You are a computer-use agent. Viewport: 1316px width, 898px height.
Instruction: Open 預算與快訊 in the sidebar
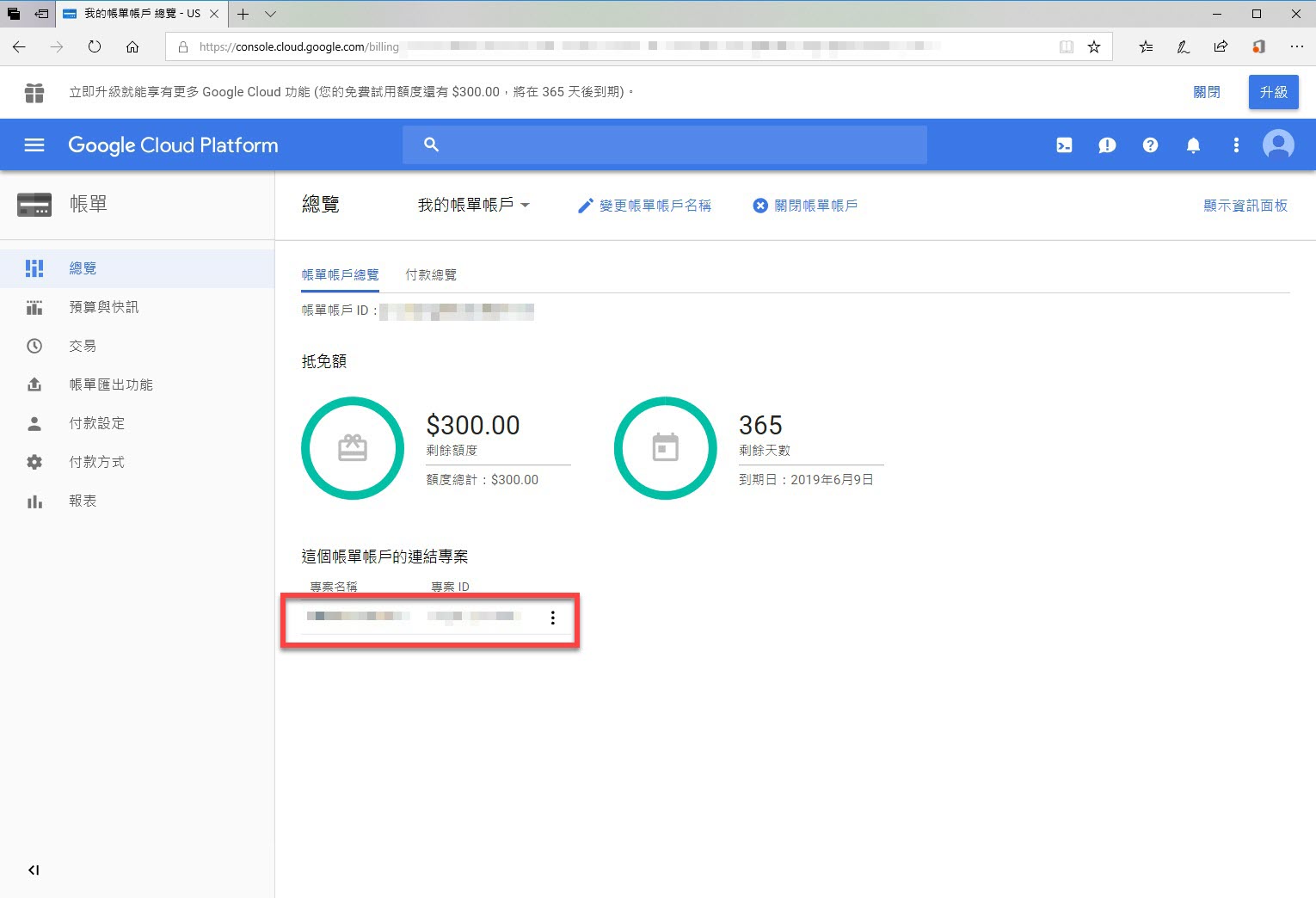tap(137, 307)
